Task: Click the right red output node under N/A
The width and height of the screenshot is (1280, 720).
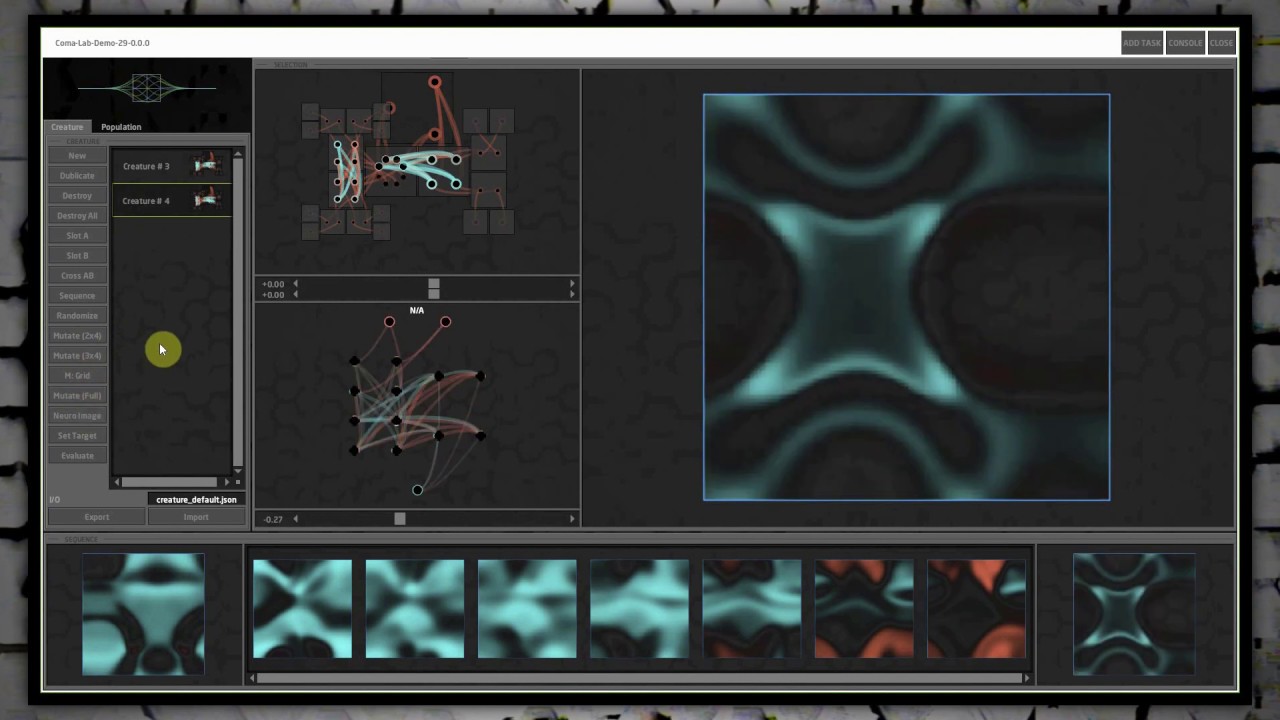Action: click(x=445, y=322)
